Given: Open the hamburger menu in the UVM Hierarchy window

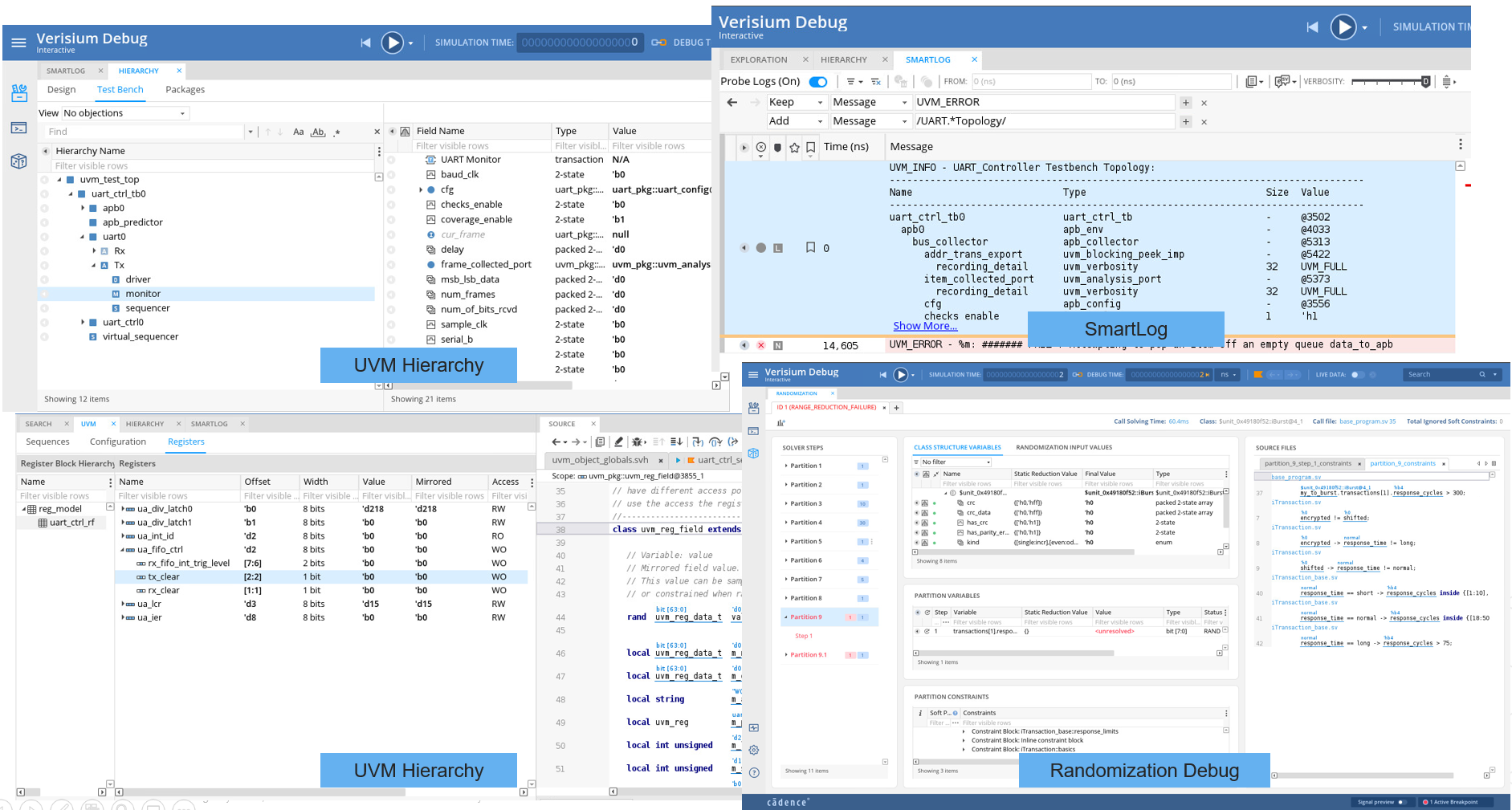Looking at the screenshot, I should (x=18, y=43).
